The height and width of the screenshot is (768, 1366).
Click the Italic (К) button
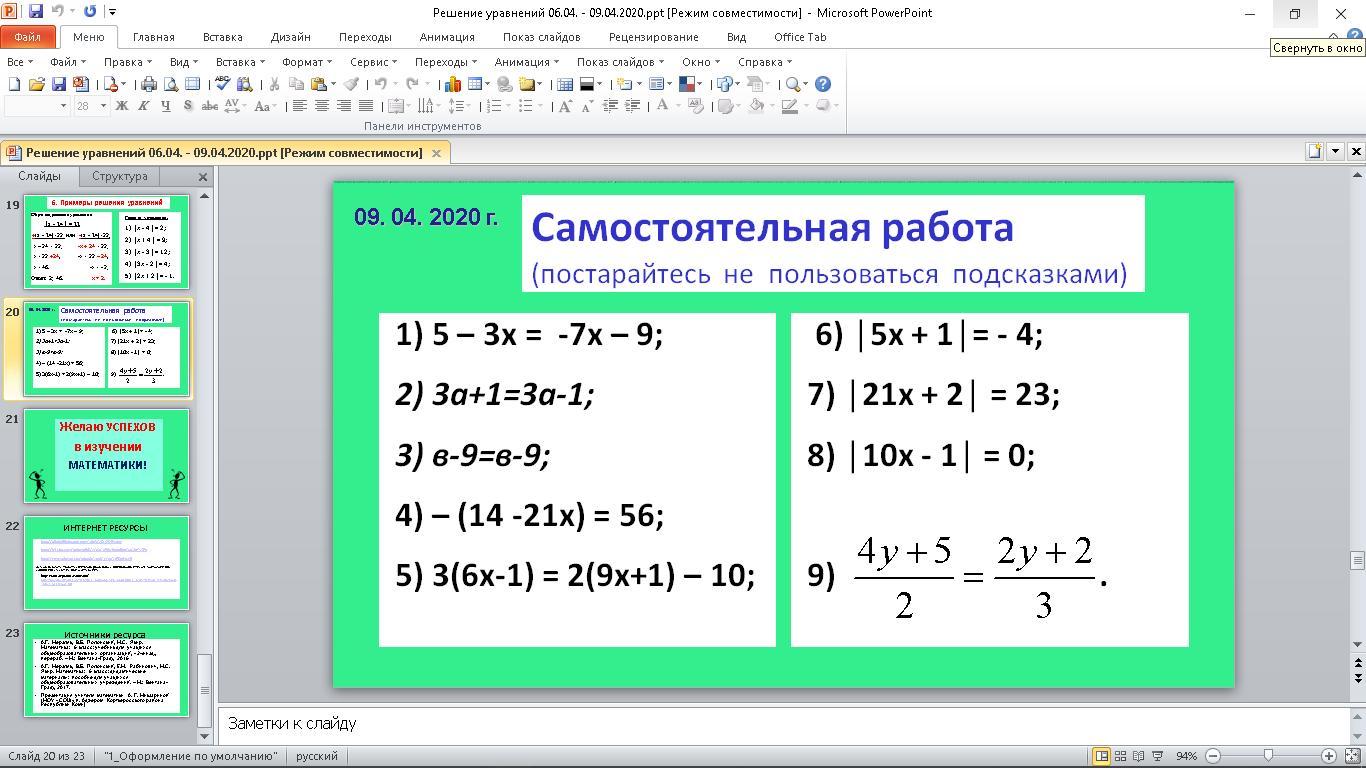tap(144, 106)
